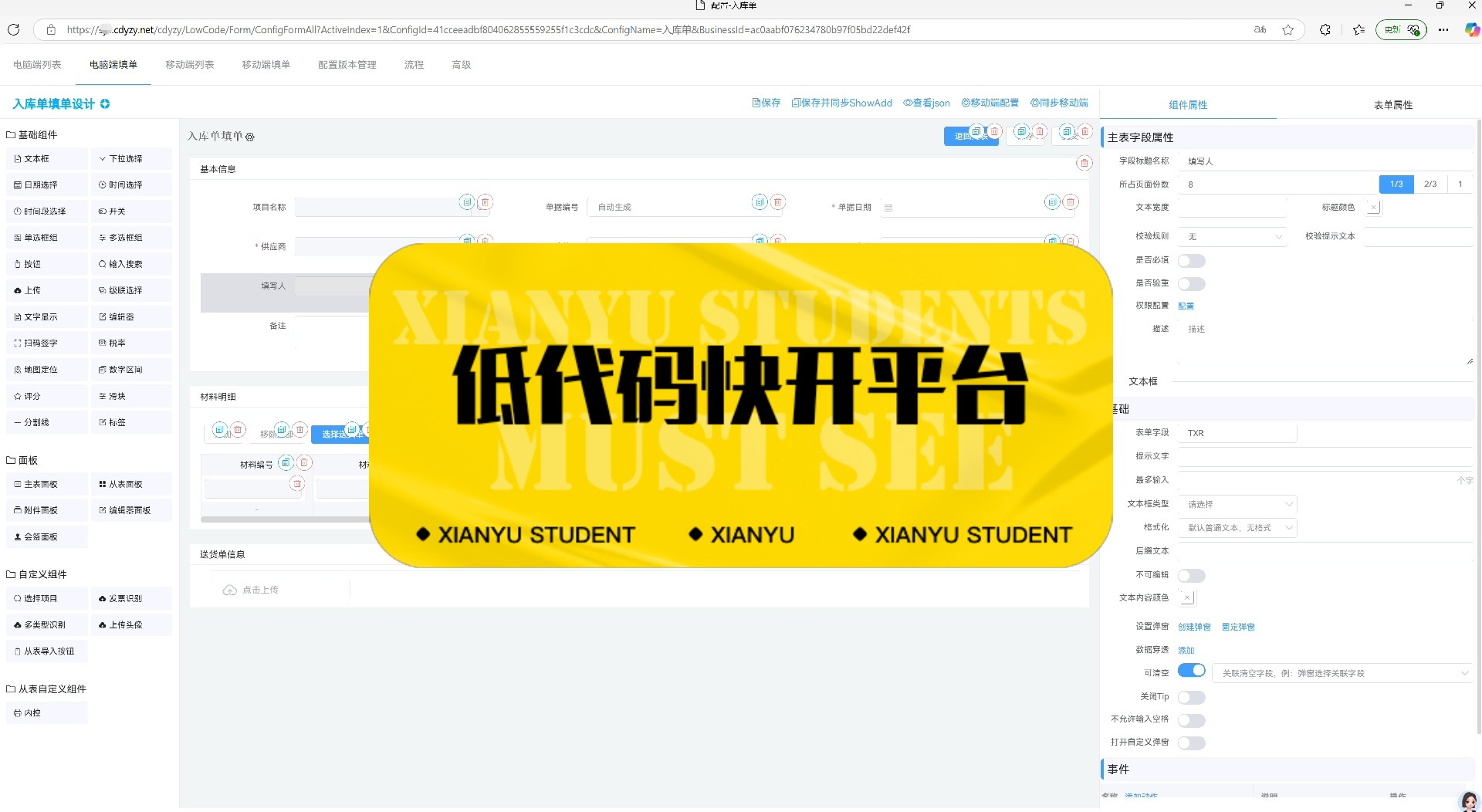
Task: Enable the 不允许输入空格 switch
Action: pyautogui.click(x=1191, y=721)
